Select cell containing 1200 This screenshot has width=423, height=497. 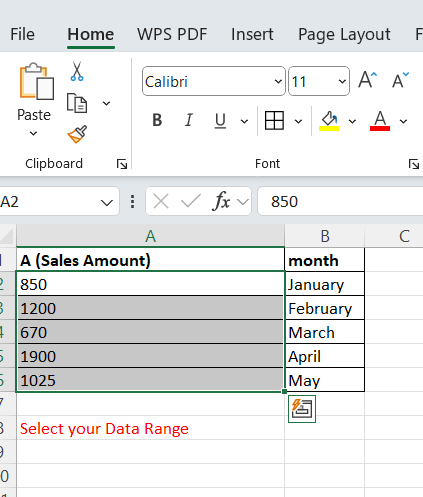pos(150,308)
